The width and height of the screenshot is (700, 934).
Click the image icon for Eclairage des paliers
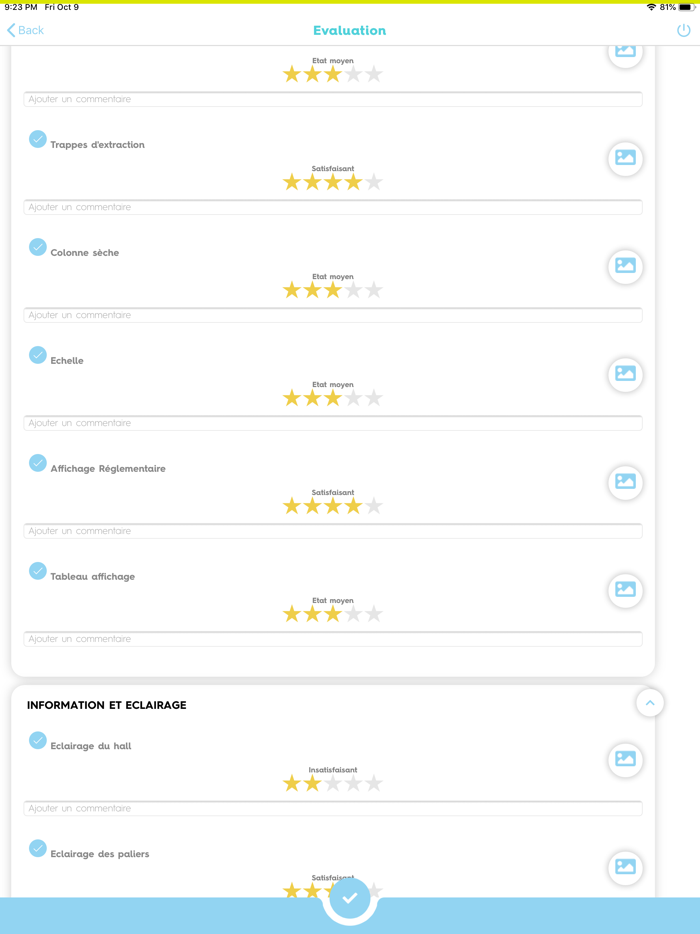(x=625, y=868)
